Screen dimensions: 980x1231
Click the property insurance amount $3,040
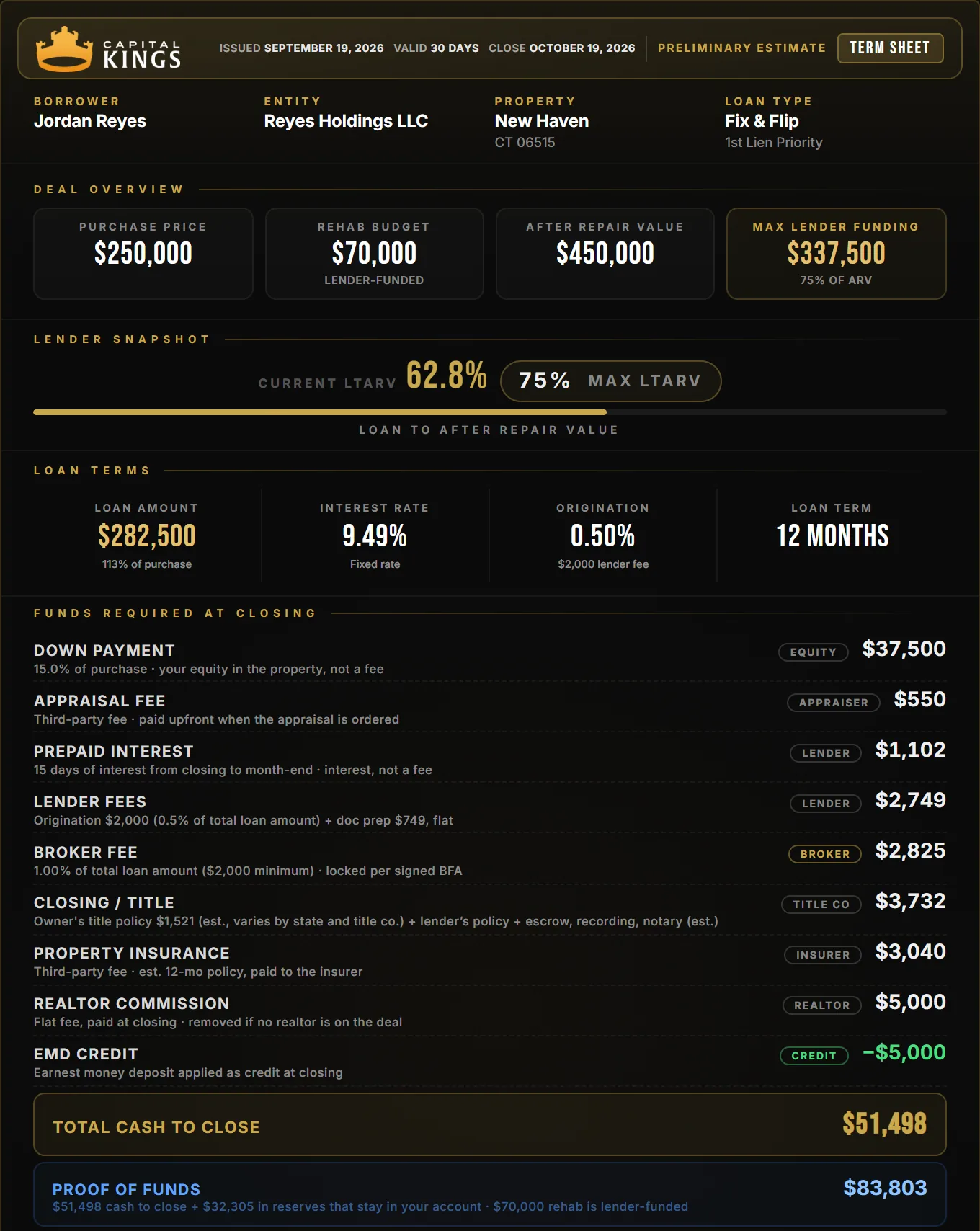tap(910, 952)
